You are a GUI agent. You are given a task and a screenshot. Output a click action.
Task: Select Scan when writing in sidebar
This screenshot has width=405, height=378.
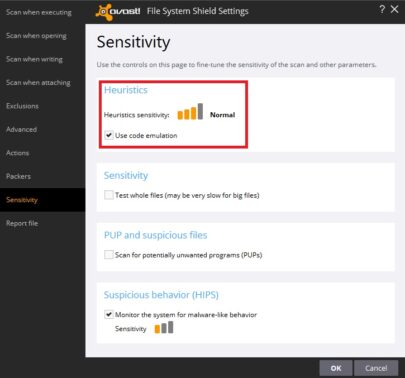pyautogui.click(x=34, y=59)
